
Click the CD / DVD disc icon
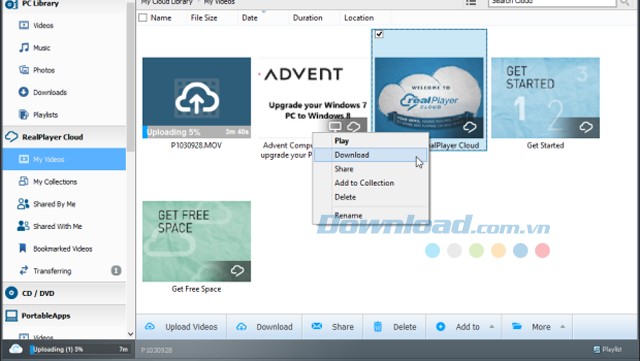(11, 293)
